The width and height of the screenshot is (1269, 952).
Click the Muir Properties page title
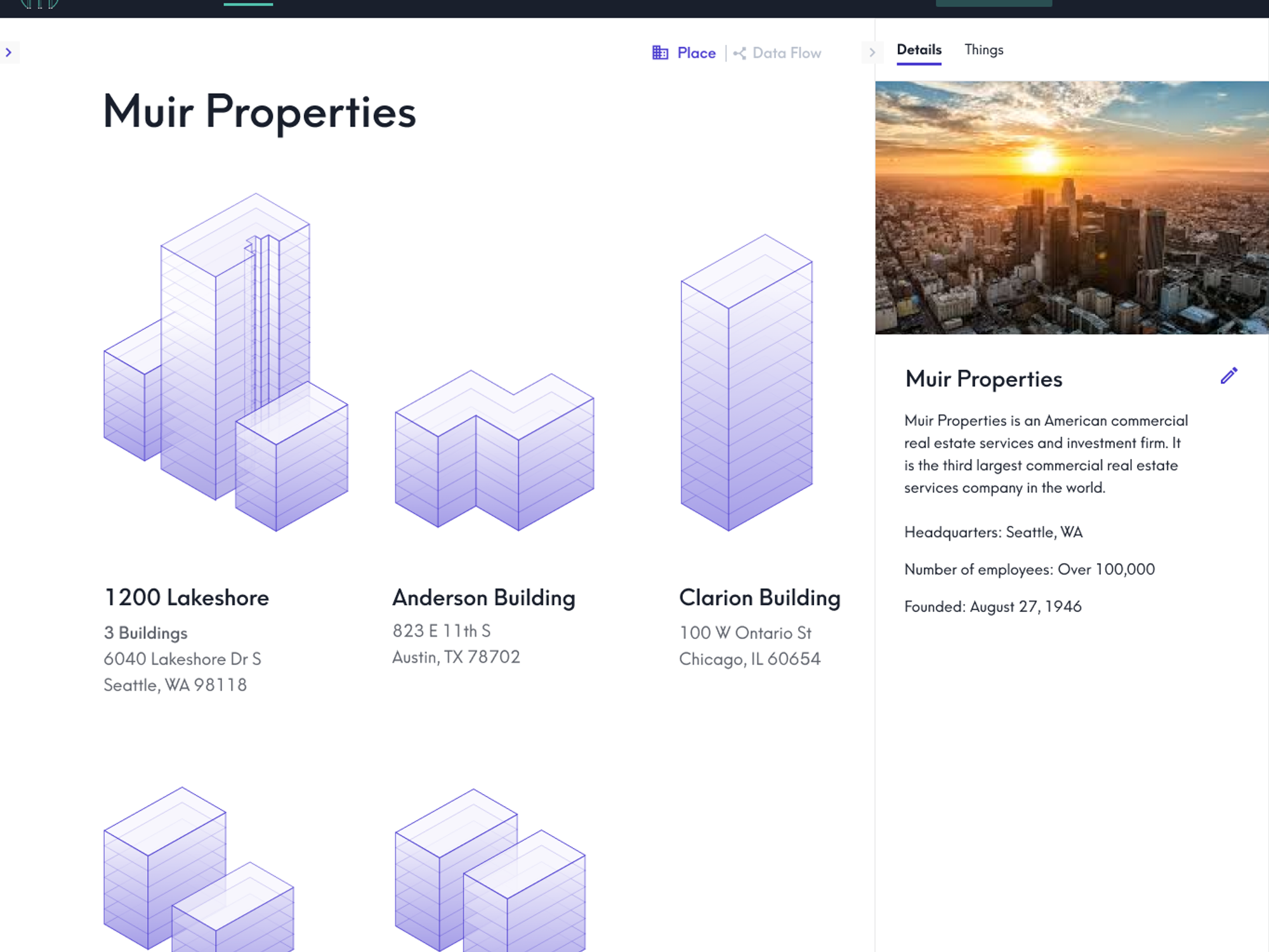[260, 112]
